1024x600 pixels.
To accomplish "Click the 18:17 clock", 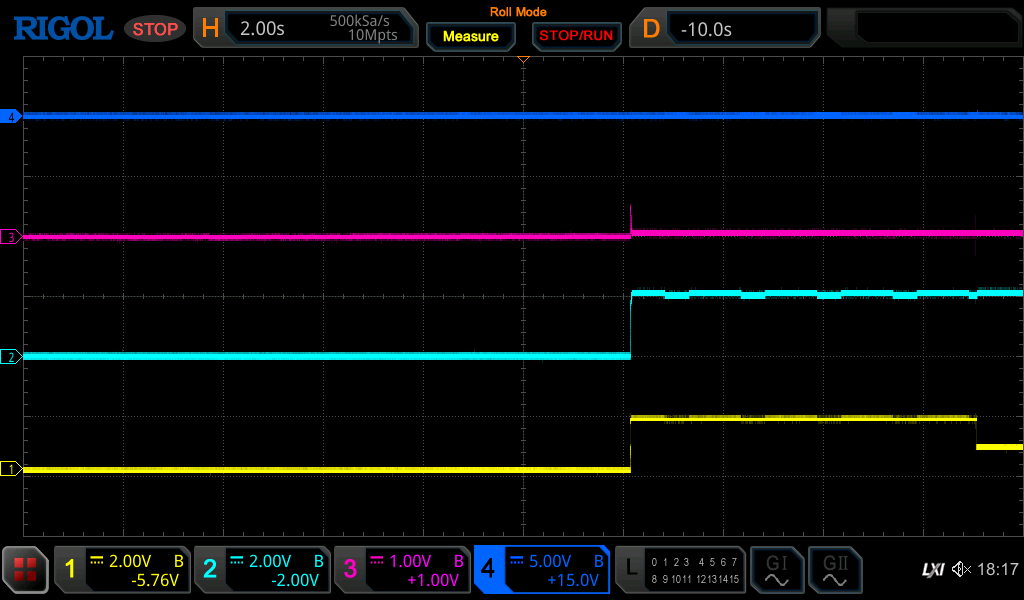I will [x=998, y=569].
